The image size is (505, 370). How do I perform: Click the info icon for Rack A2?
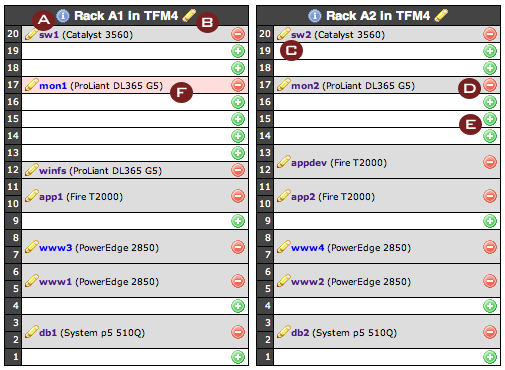click(315, 16)
